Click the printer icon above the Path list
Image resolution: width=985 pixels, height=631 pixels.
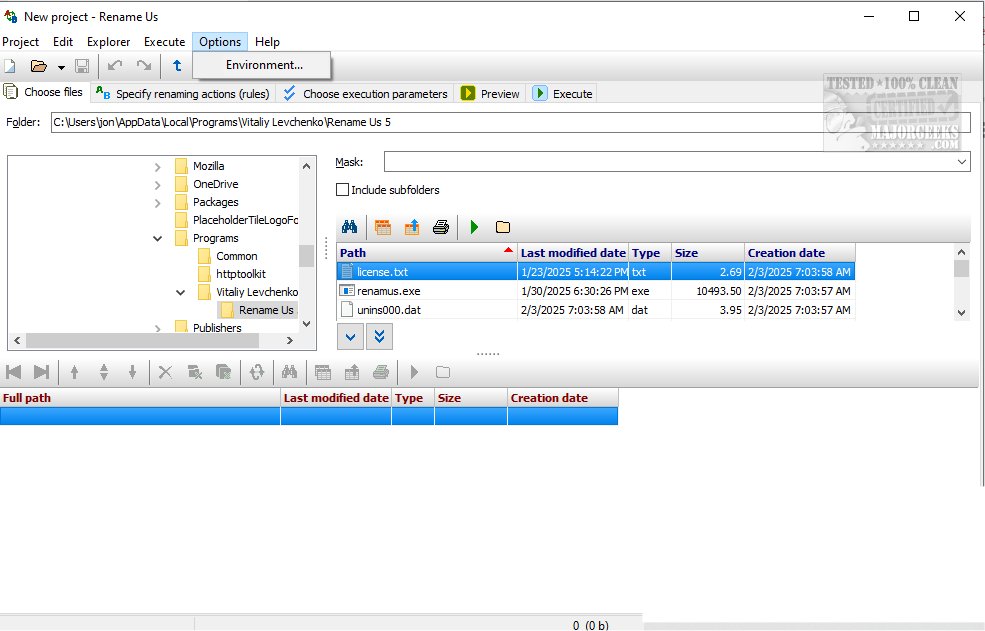point(441,227)
